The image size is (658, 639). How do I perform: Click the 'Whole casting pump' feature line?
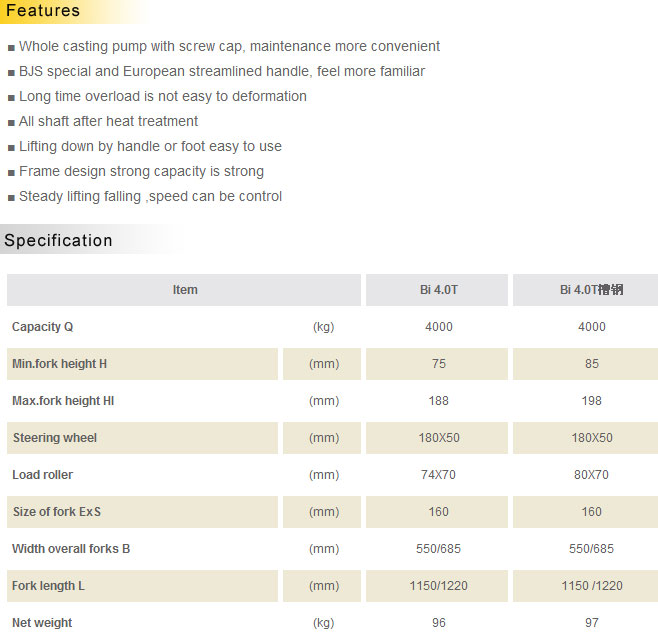pos(229,46)
